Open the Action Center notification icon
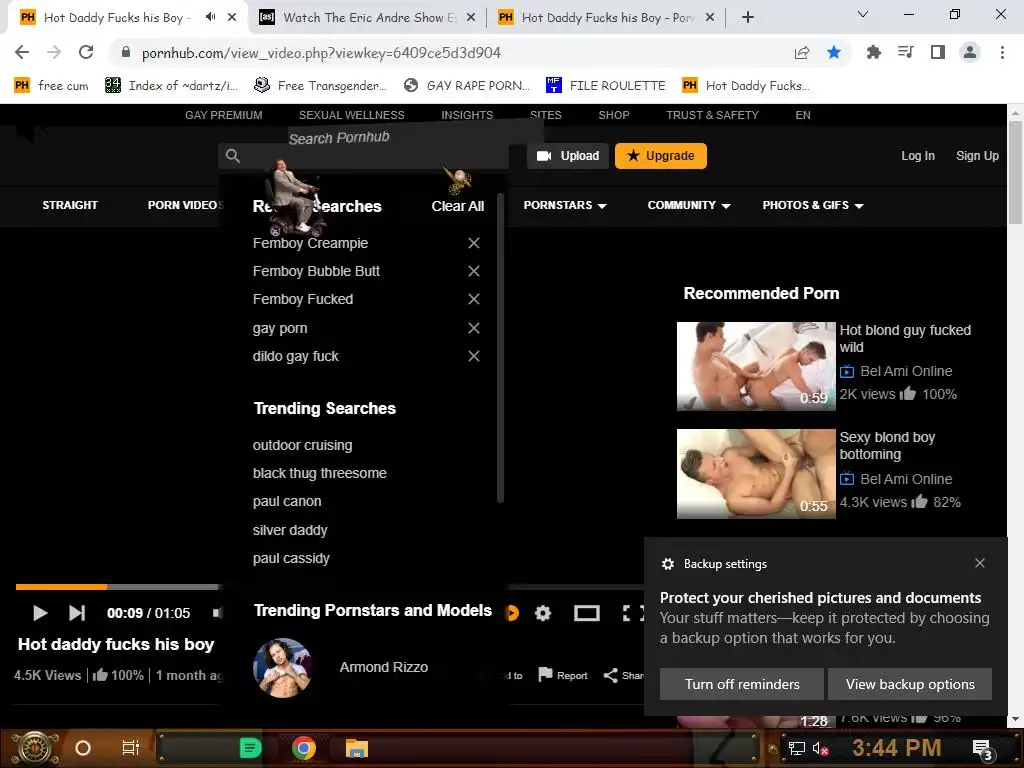Screen dimensions: 1024x768 click(x=982, y=749)
